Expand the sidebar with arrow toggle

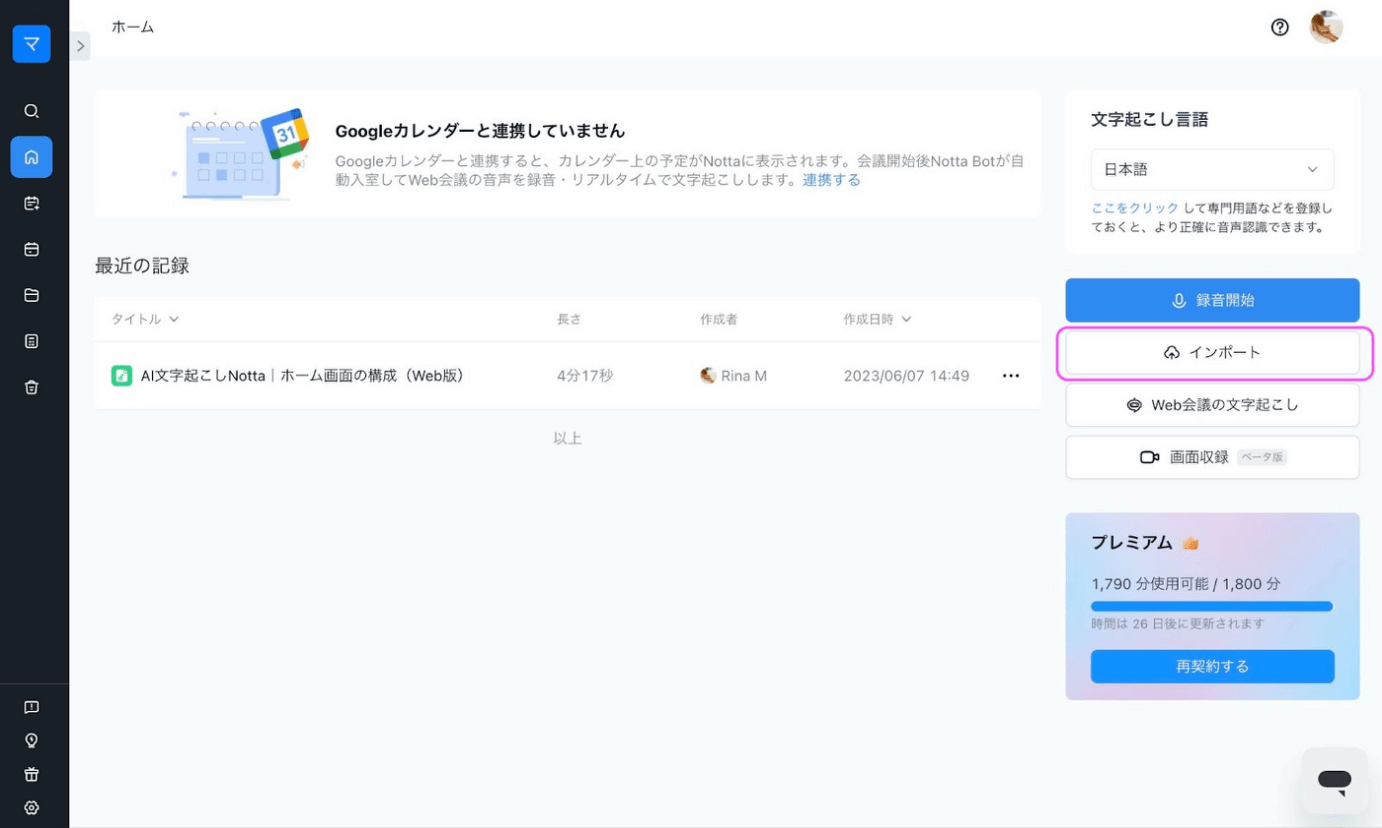(x=80, y=45)
